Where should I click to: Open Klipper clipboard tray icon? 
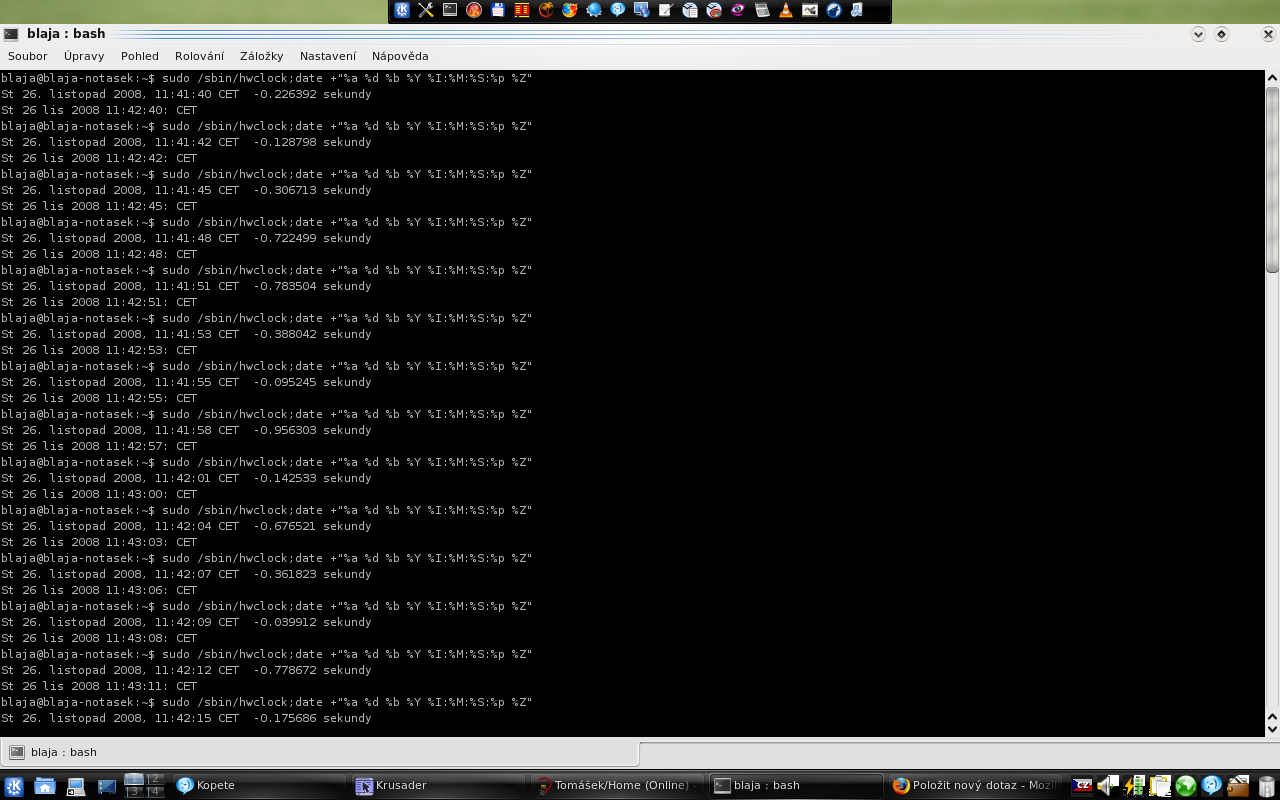[x=1160, y=786]
